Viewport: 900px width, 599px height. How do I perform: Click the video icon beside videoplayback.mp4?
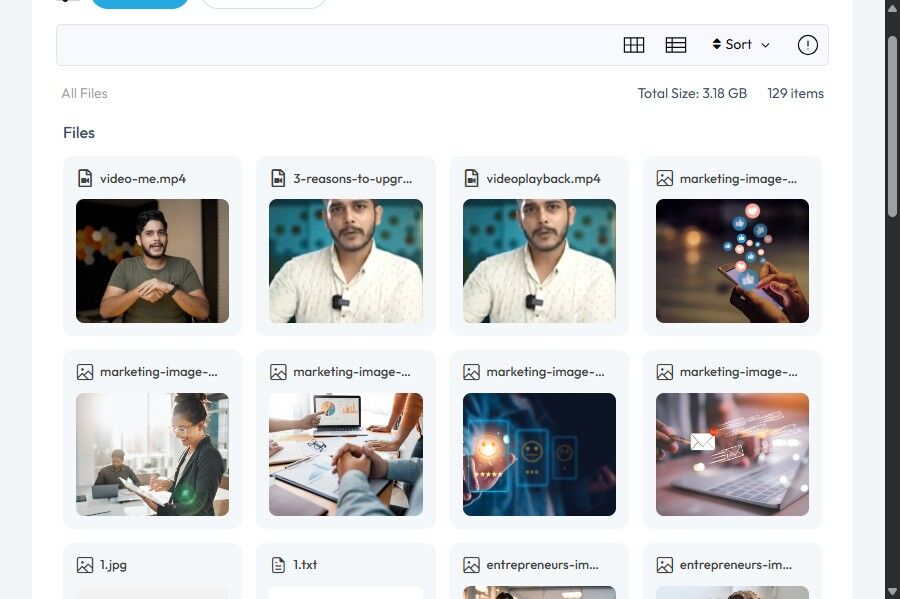(x=471, y=178)
